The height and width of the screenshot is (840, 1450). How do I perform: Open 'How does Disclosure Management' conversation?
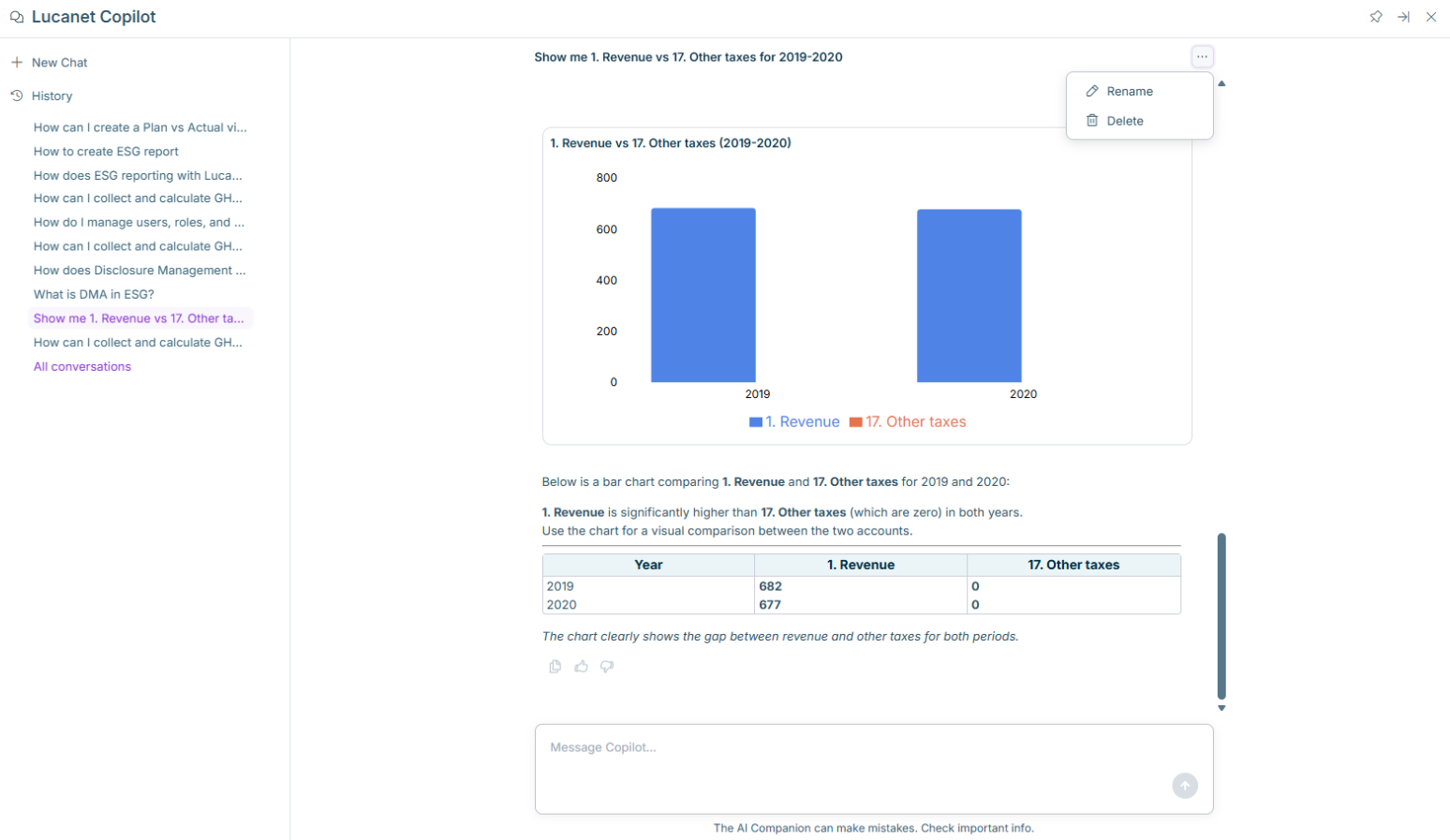click(x=140, y=271)
